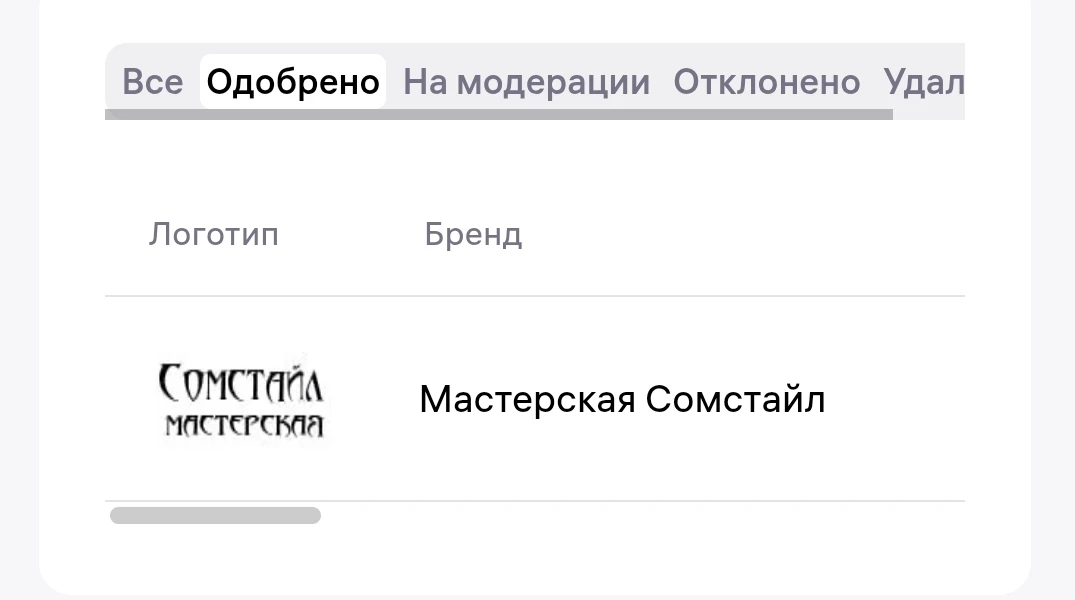This screenshot has height=600, width=1075.
Task: Open the partially visible "Удал" tab
Action: pos(924,82)
